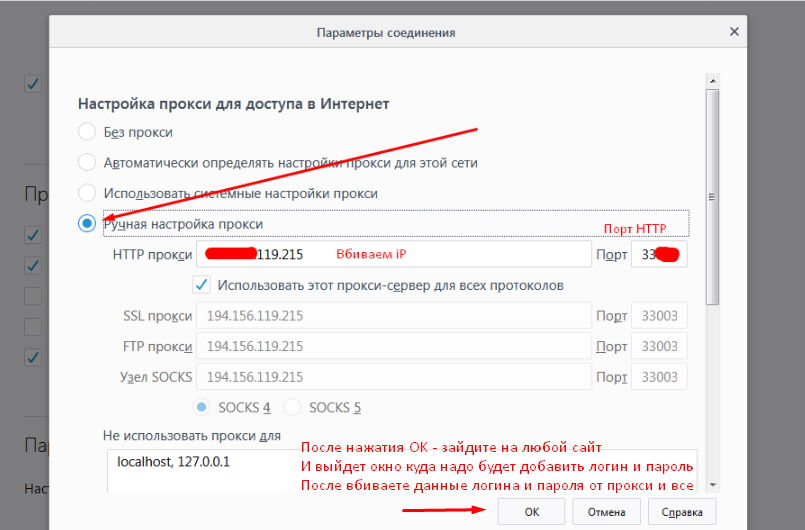Select 'Ручная настройка прокси' radio button
Screen dimensions: 805x530
pos(87,224)
